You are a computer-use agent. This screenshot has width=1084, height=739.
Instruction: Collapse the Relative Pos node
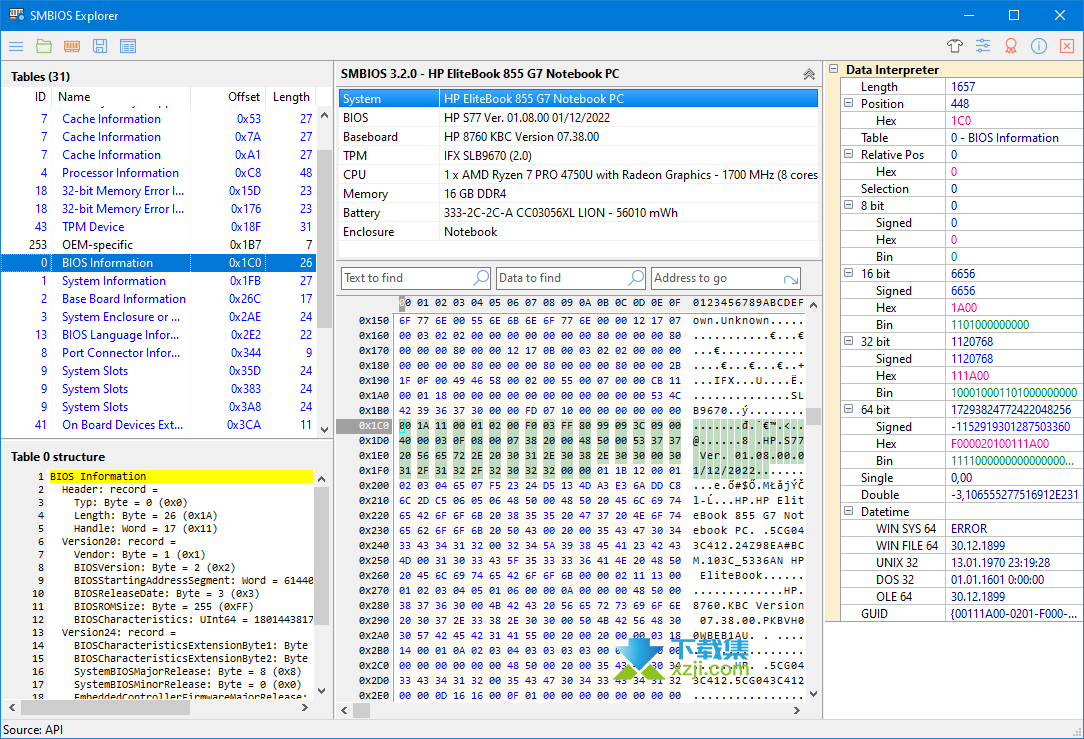[849, 155]
